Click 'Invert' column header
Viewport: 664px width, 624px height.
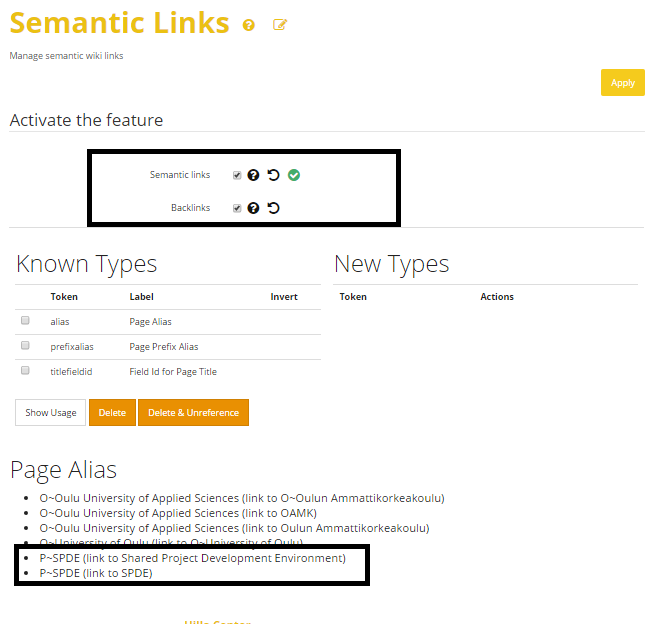[284, 297]
